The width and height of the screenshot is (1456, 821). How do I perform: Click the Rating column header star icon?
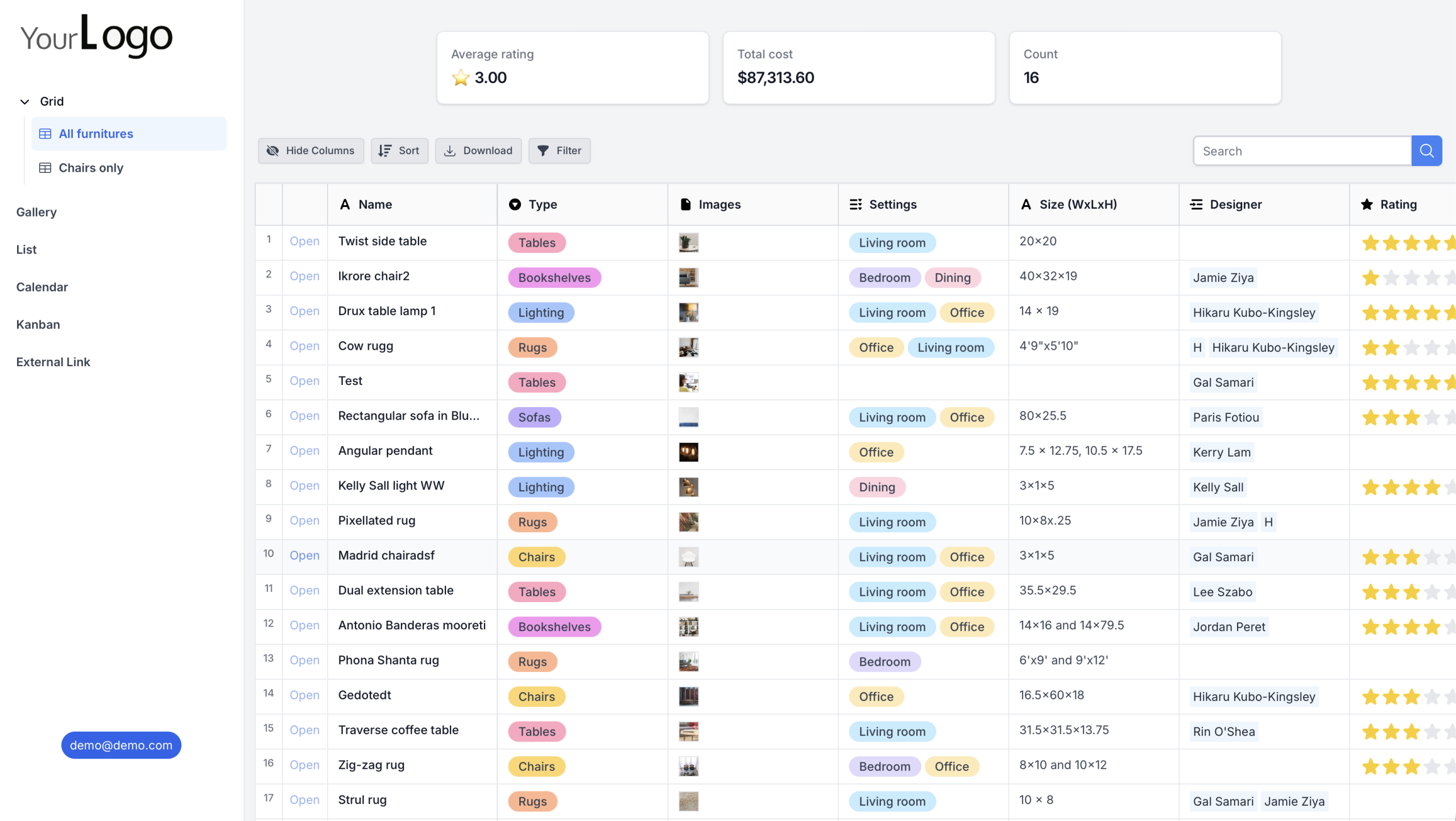[x=1367, y=204]
